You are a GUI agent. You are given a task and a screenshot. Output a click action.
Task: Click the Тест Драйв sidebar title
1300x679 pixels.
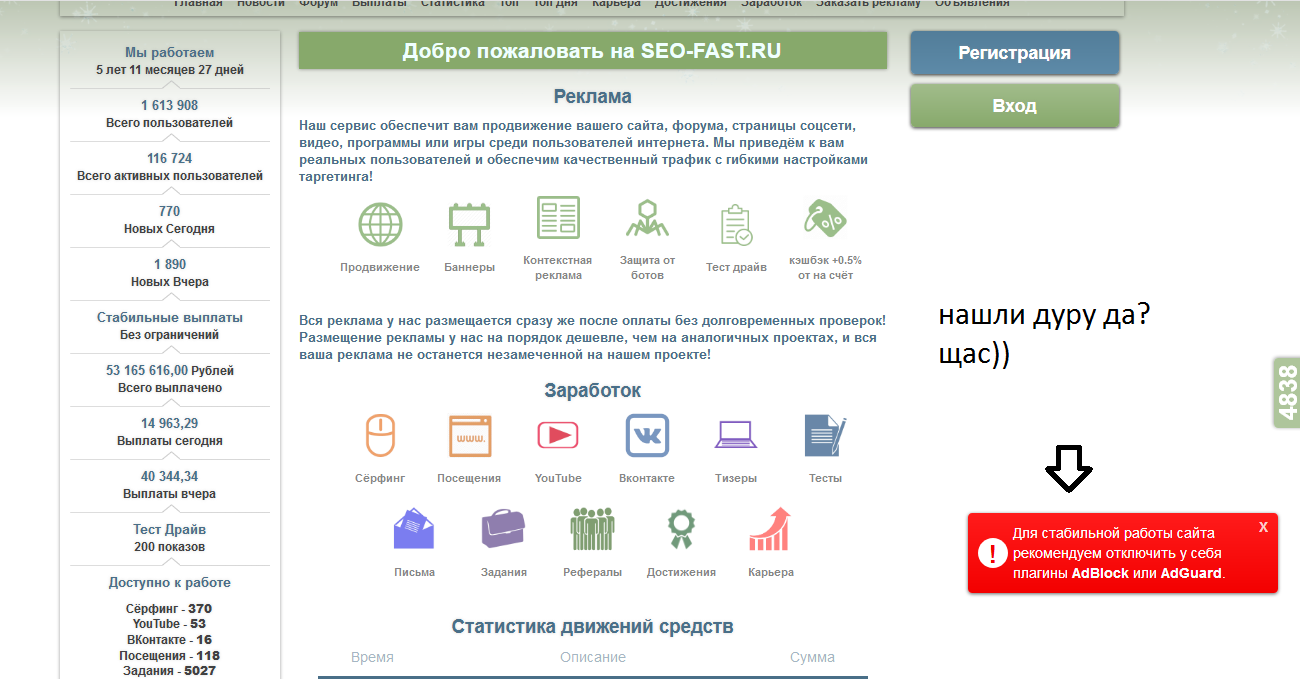[x=170, y=529]
